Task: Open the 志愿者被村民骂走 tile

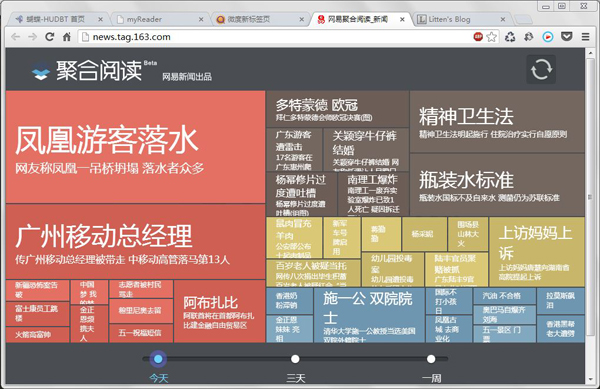Action: point(140,289)
